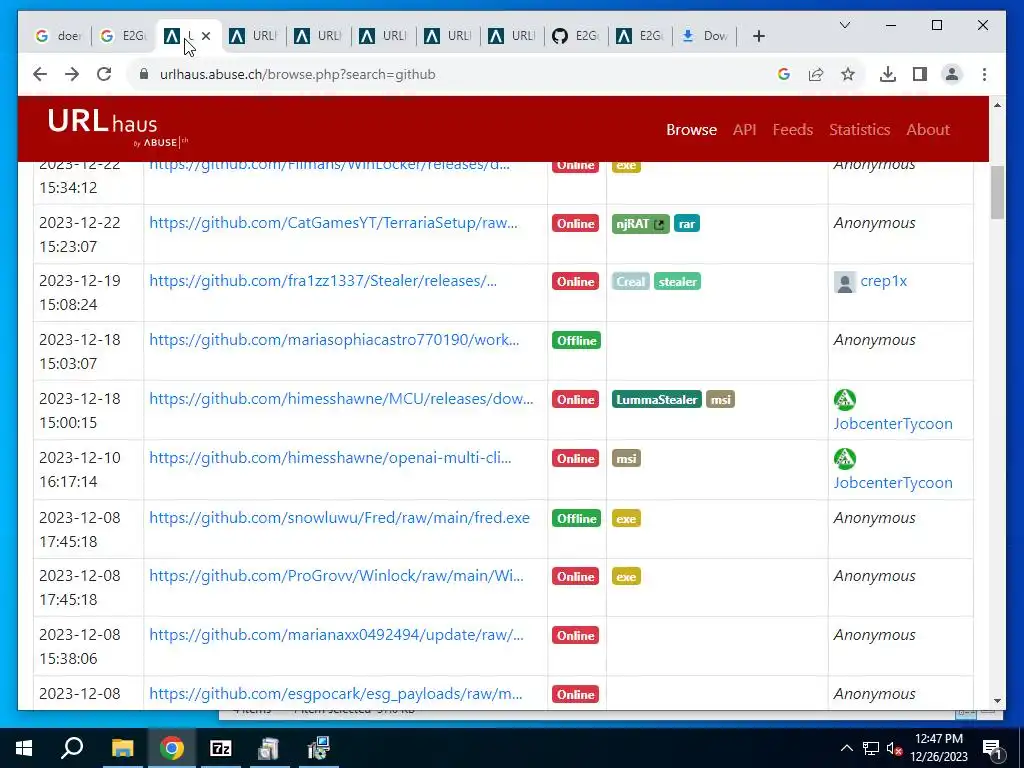Click the Chrome taskbar icon
The height and width of the screenshot is (768, 1024).
172,748
